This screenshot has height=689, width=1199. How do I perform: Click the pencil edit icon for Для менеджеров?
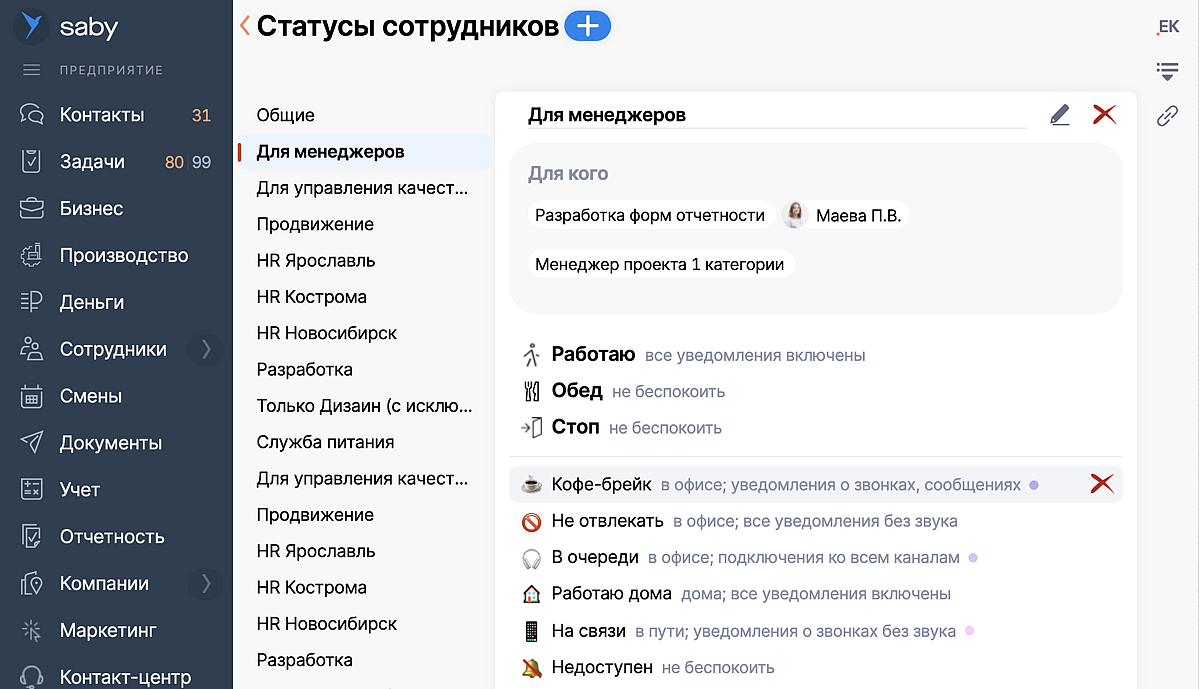(x=1060, y=115)
